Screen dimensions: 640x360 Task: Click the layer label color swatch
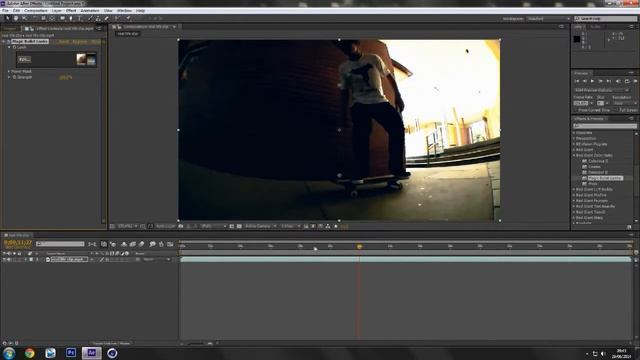click(31, 259)
